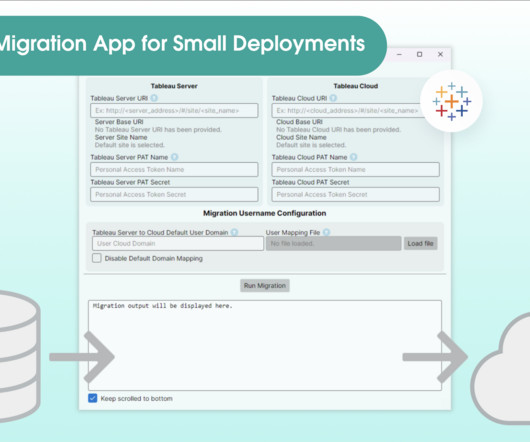
Task: Click the Tableau Server PAT Secret label
Action: click(x=130, y=182)
